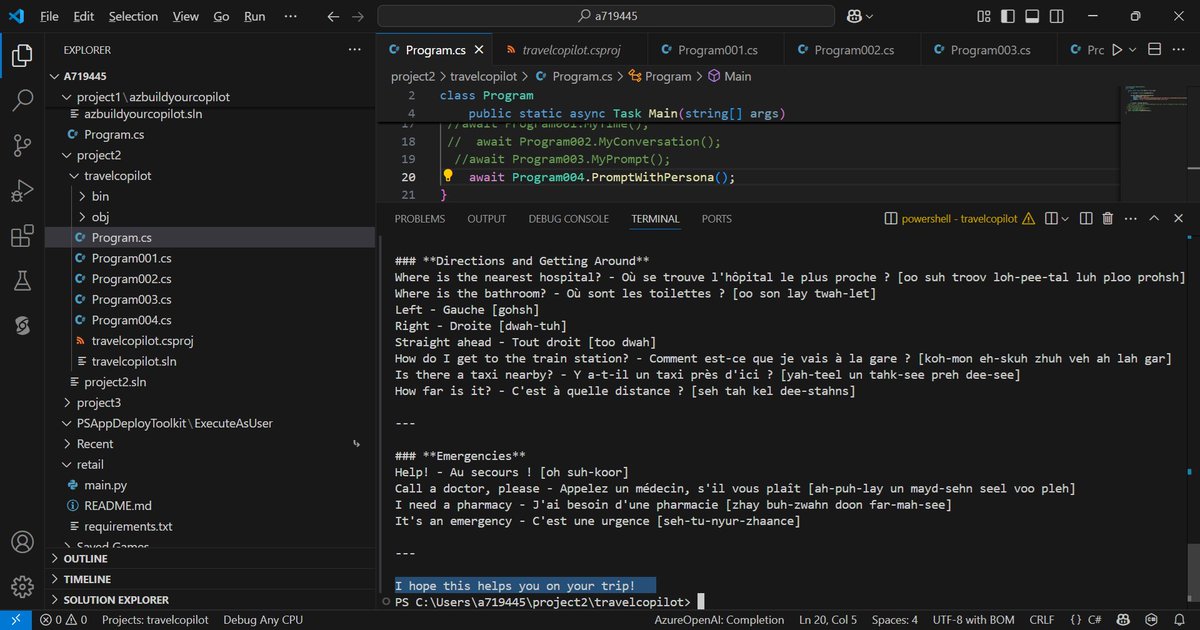Click the terminal vertical scrollbar
Image resolution: width=1200 pixels, height=630 pixels.
click(1192, 577)
